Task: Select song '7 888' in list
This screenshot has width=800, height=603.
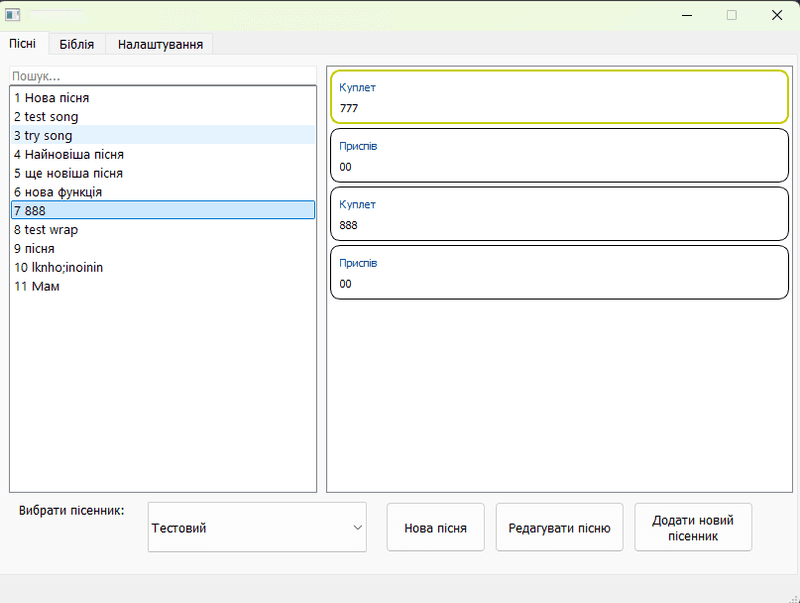Action: point(163,210)
